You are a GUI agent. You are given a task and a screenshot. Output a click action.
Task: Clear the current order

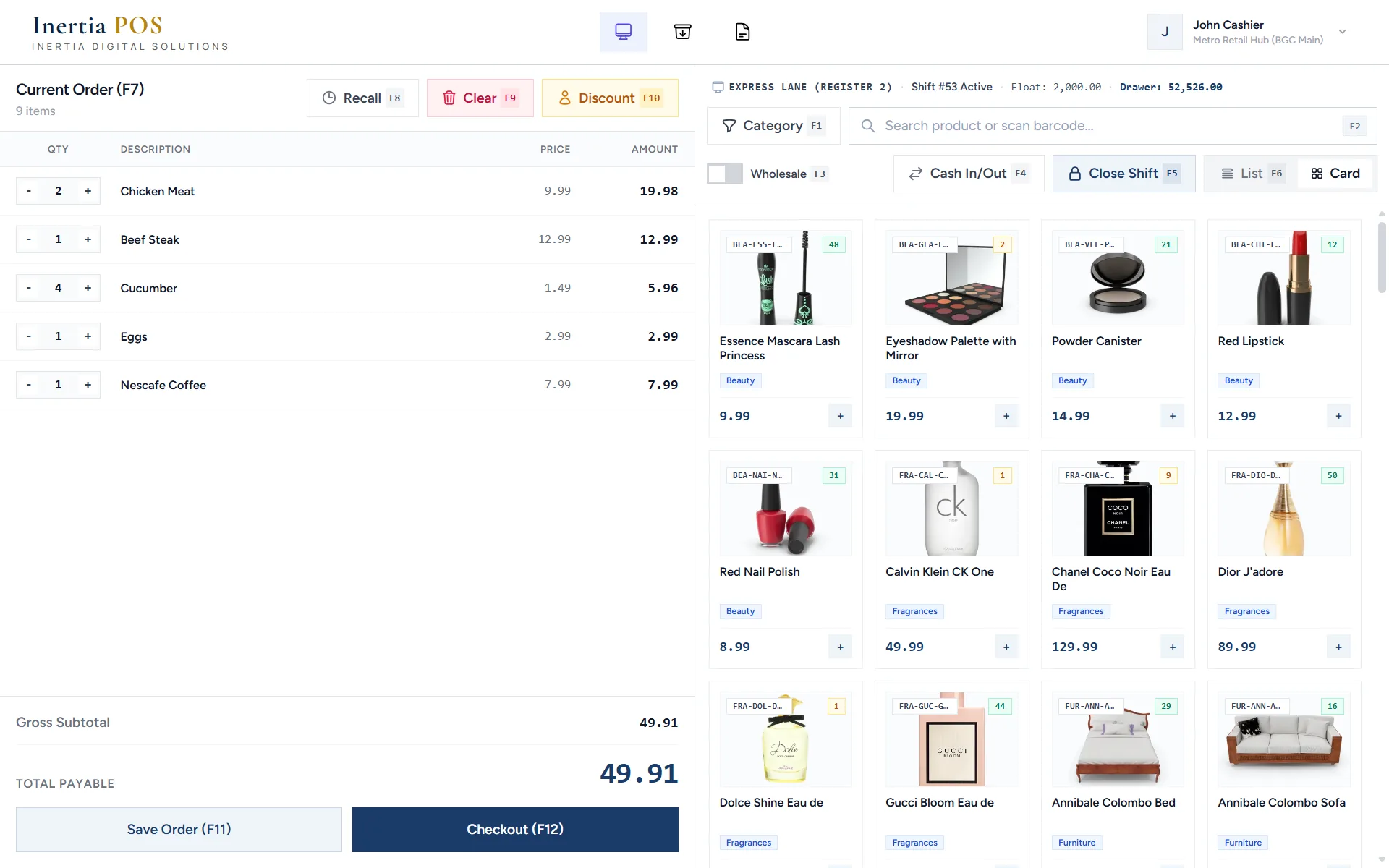click(480, 98)
